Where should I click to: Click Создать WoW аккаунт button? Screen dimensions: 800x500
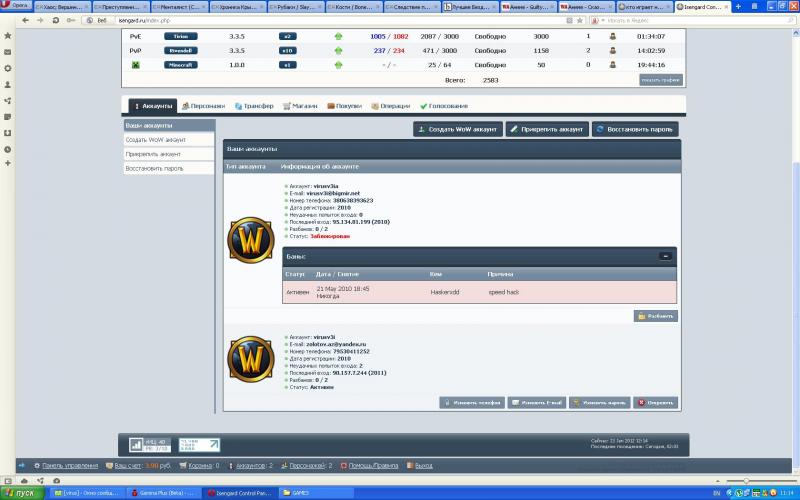458,129
